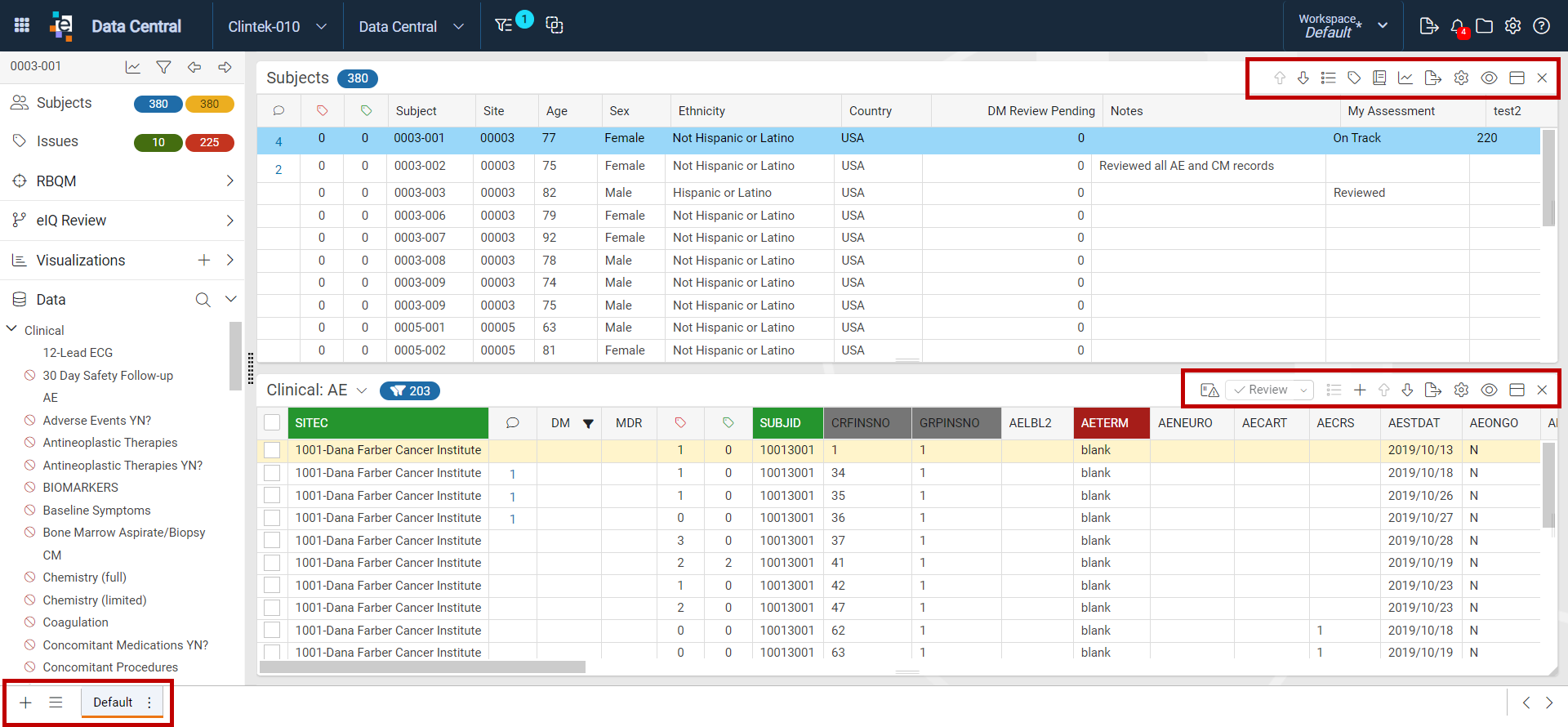
Task: Open the Review dropdown in AE toolbar
Action: click(x=1270, y=390)
